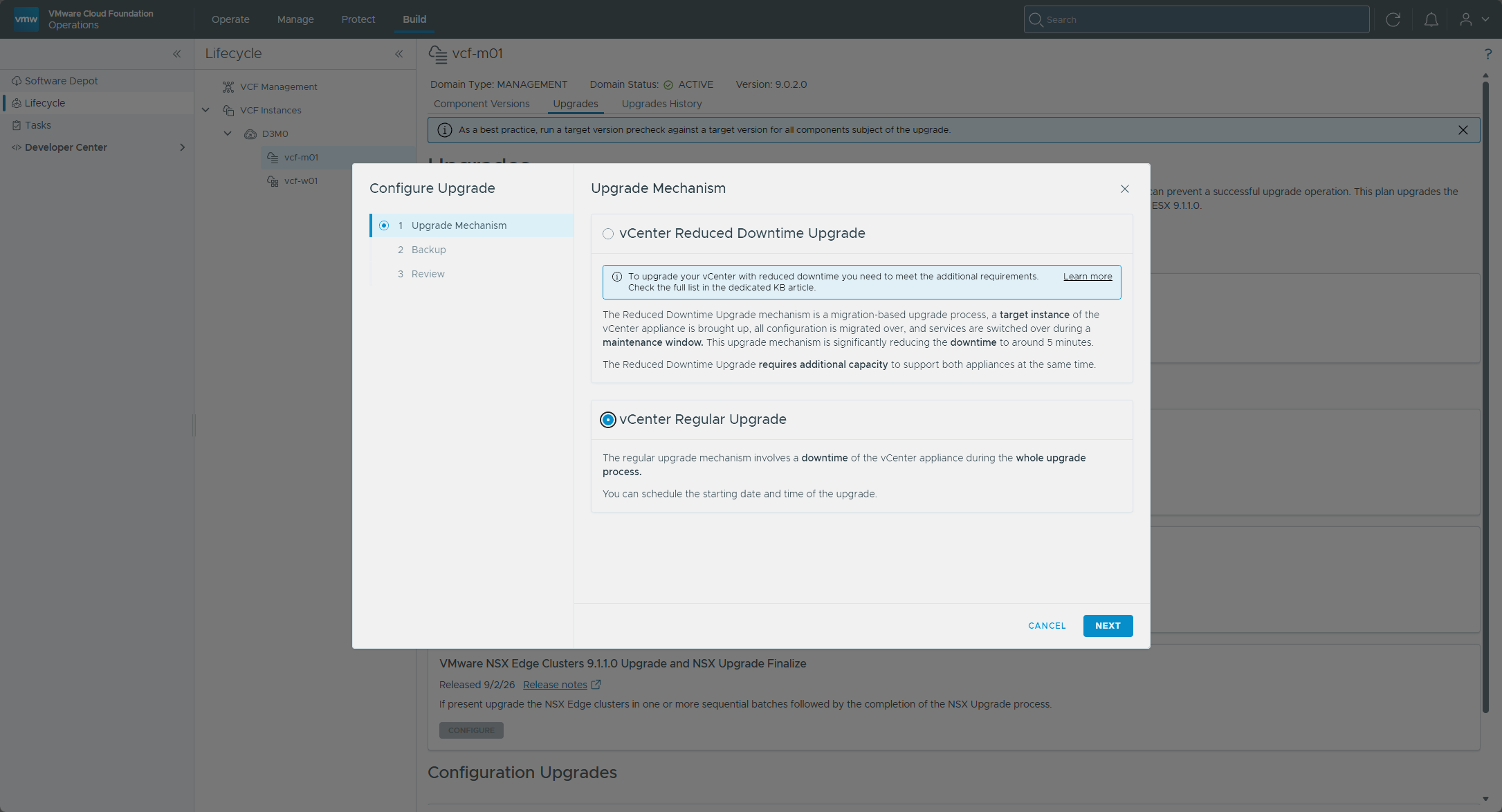1502x812 pixels.
Task: Open the Manage menu
Action: pos(295,19)
